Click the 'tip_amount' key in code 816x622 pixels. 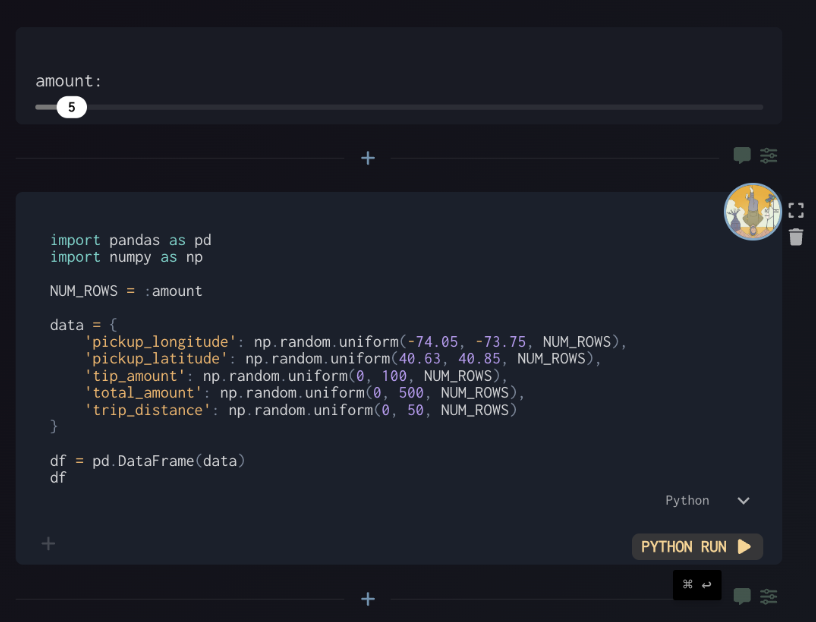click(135, 376)
